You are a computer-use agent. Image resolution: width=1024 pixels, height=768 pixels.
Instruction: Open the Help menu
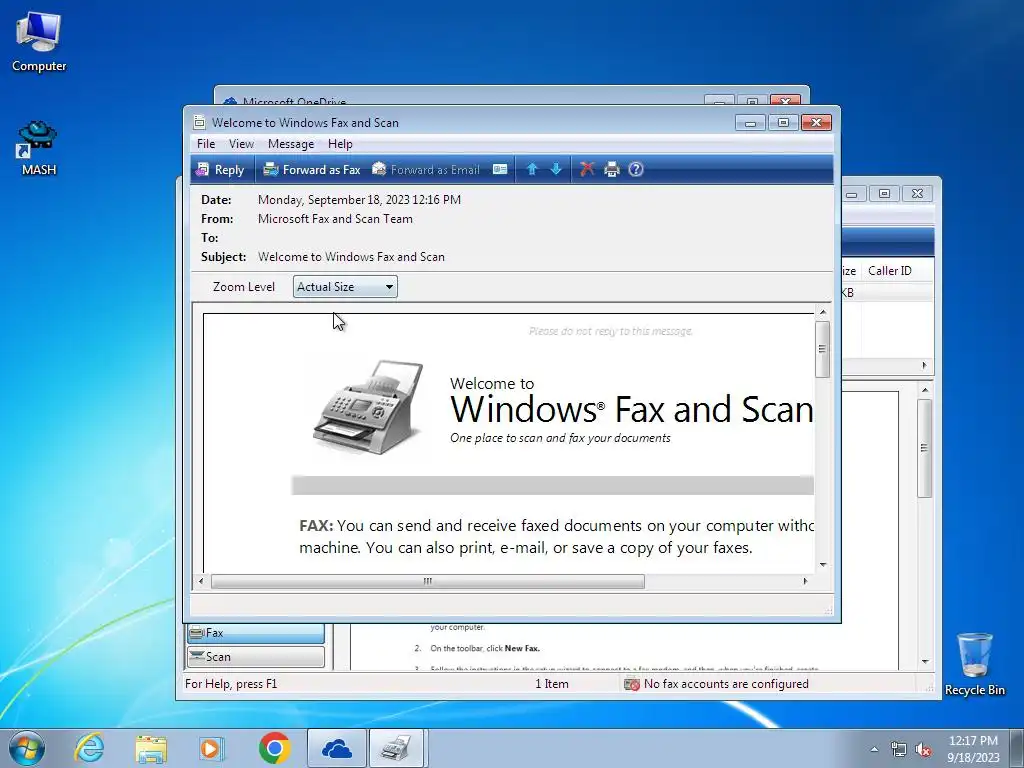pyautogui.click(x=340, y=144)
